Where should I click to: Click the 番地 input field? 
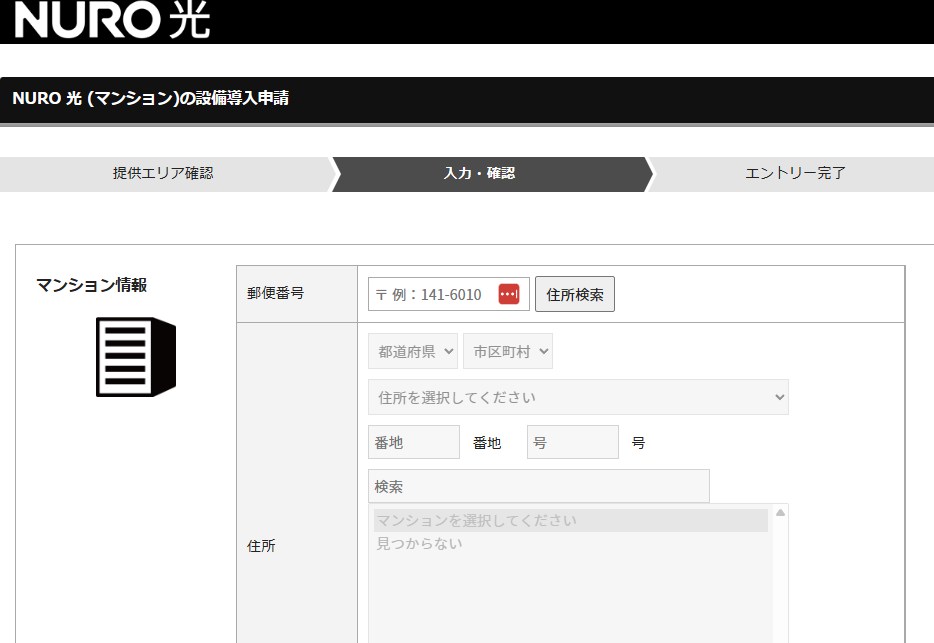pyautogui.click(x=413, y=442)
